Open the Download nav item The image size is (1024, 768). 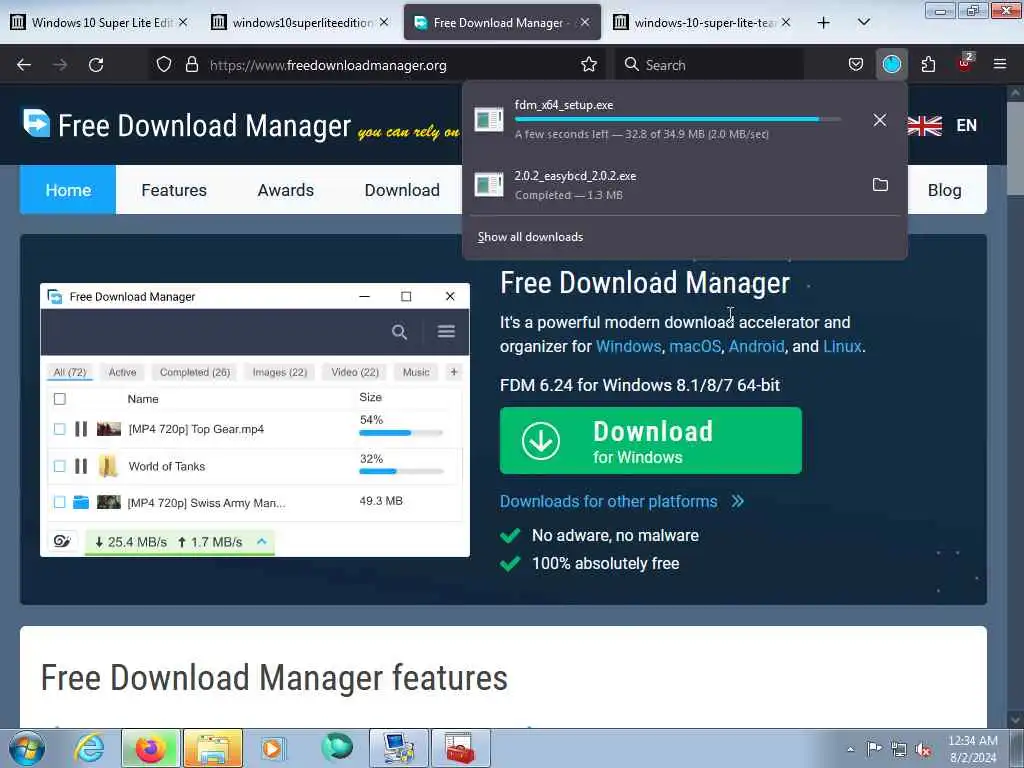[x=402, y=190]
